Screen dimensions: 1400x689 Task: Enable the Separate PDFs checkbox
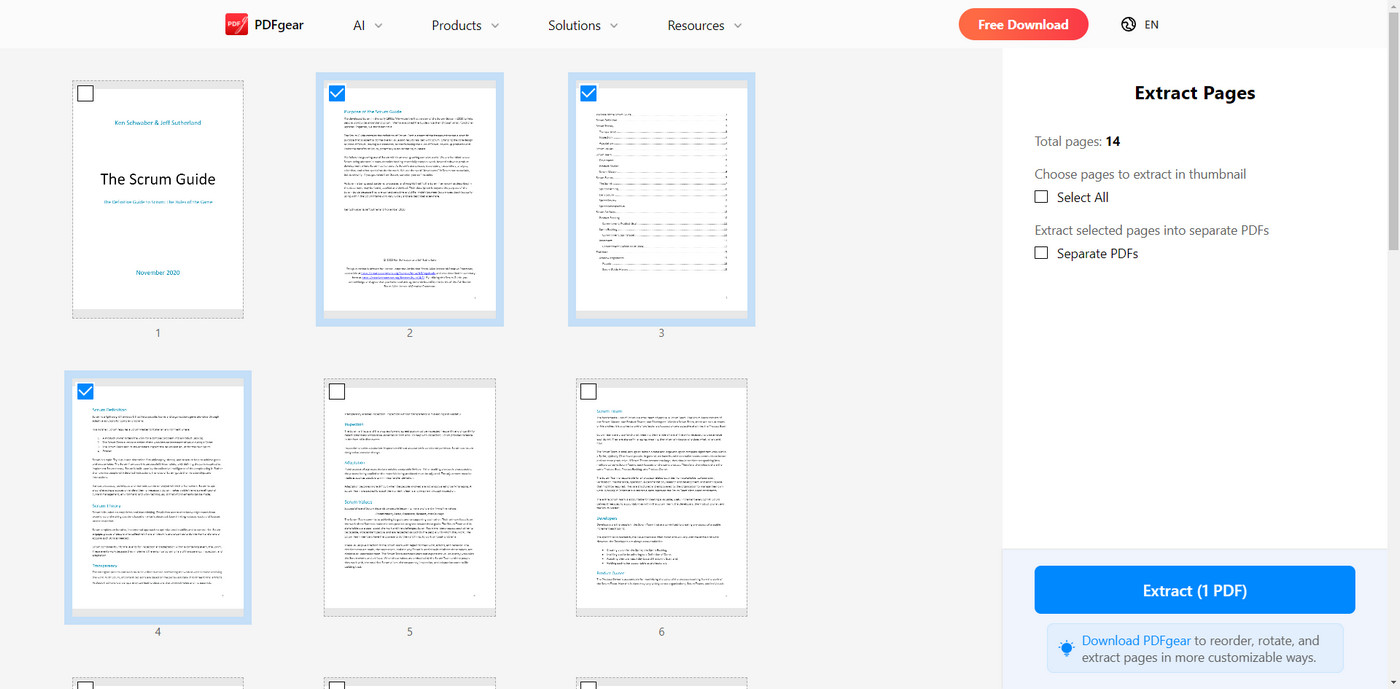click(x=1040, y=252)
